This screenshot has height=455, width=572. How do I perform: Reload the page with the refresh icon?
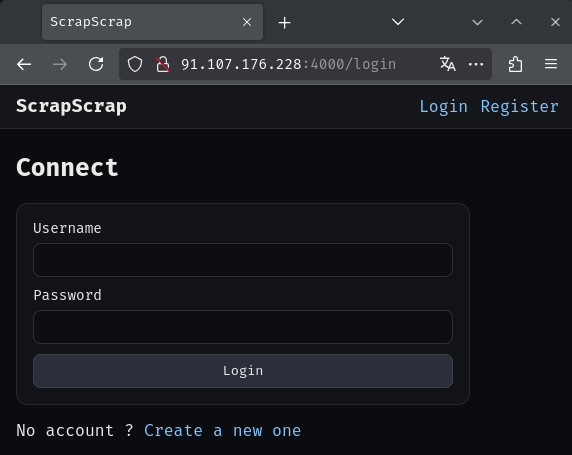coord(96,64)
